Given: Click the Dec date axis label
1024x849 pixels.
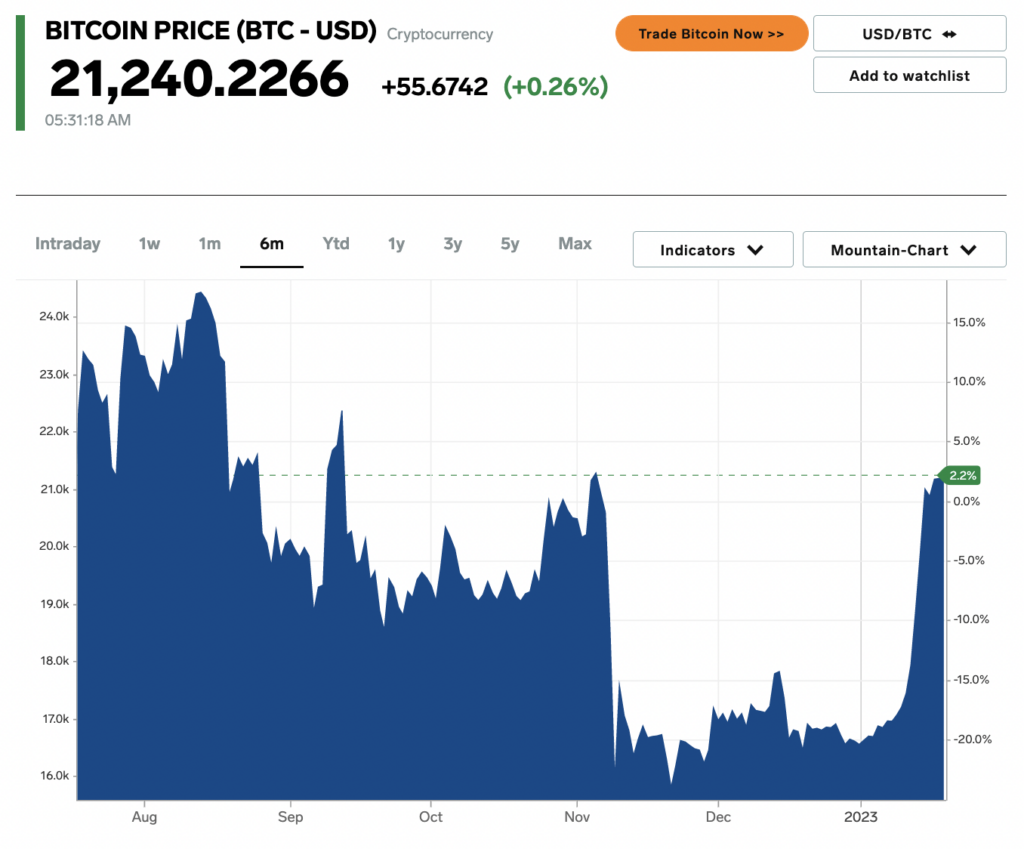Looking at the screenshot, I should (718, 817).
